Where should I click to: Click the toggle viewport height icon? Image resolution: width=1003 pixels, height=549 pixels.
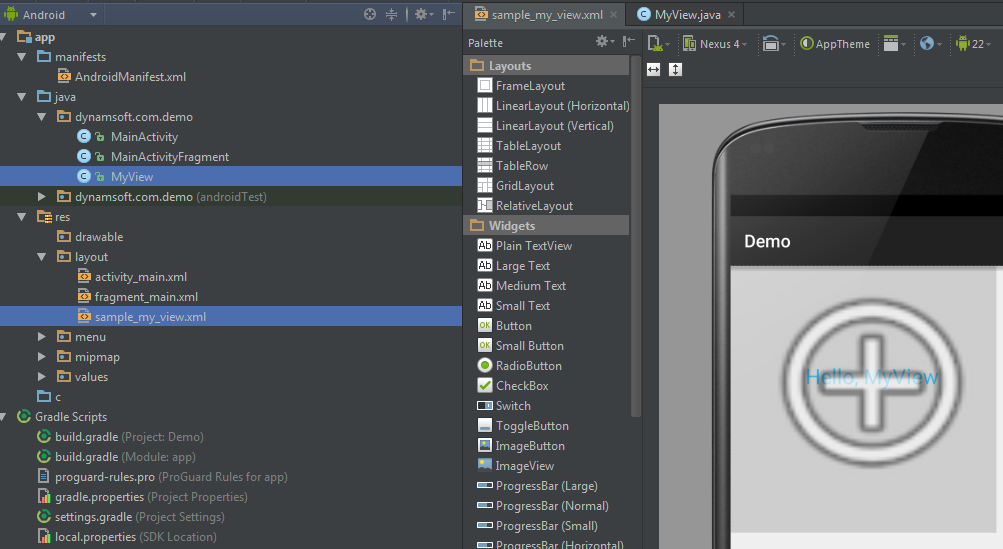[676, 69]
